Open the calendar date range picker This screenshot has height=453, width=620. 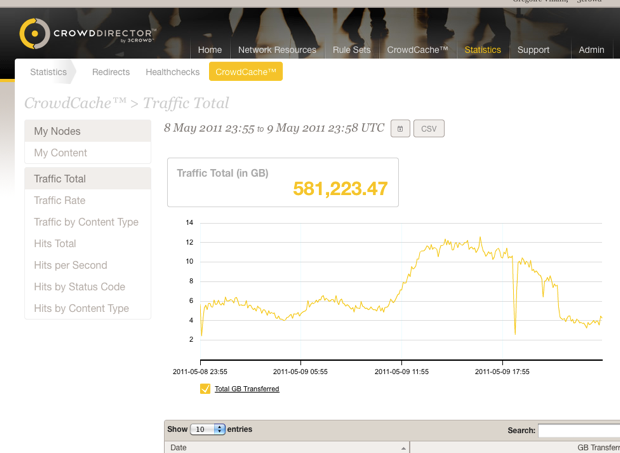click(400, 129)
